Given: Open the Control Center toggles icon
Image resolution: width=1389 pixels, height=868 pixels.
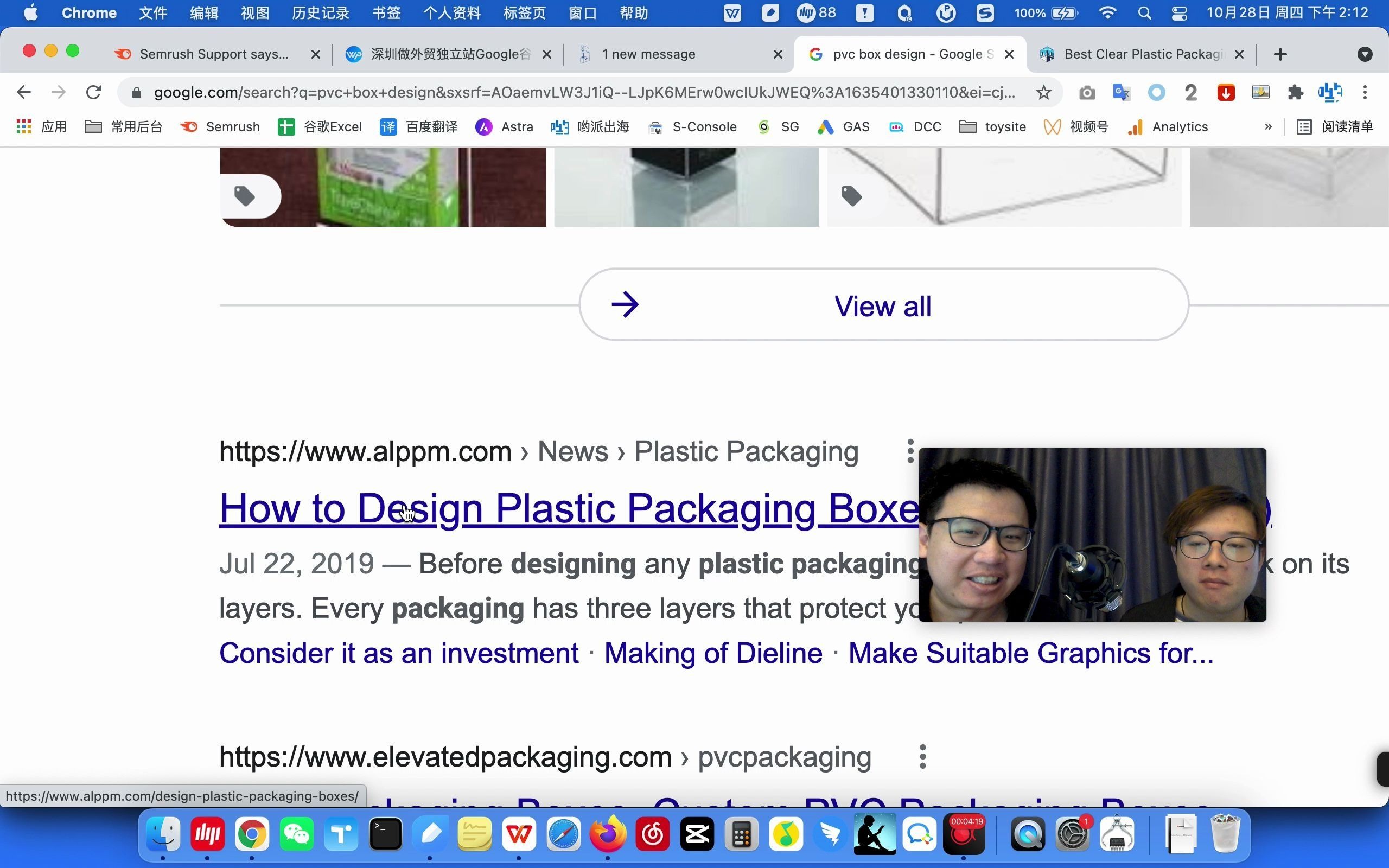Looking at the screenshot, I should click(x=1179, y=12).
